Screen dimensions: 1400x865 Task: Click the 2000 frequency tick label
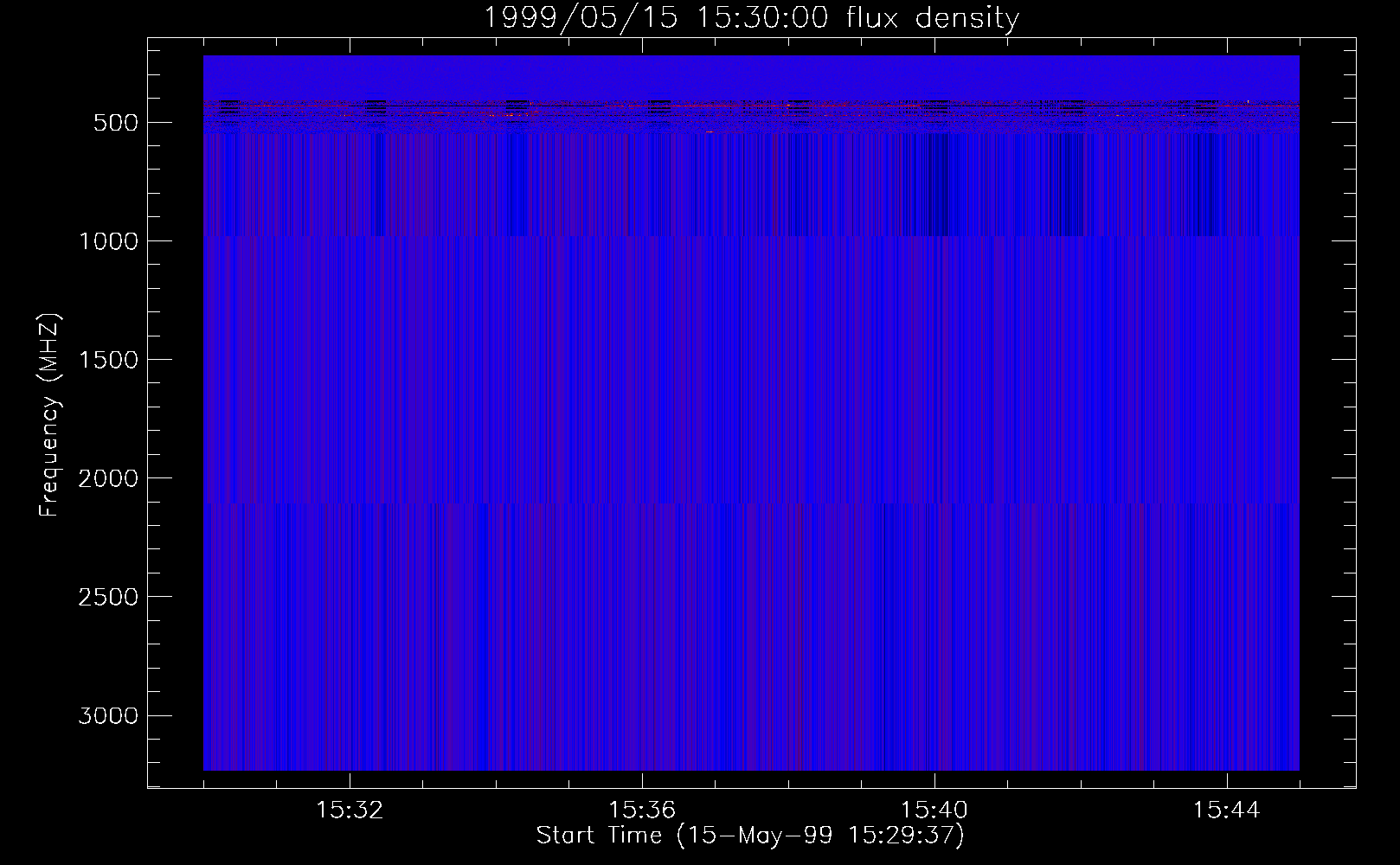click(108, 478)
